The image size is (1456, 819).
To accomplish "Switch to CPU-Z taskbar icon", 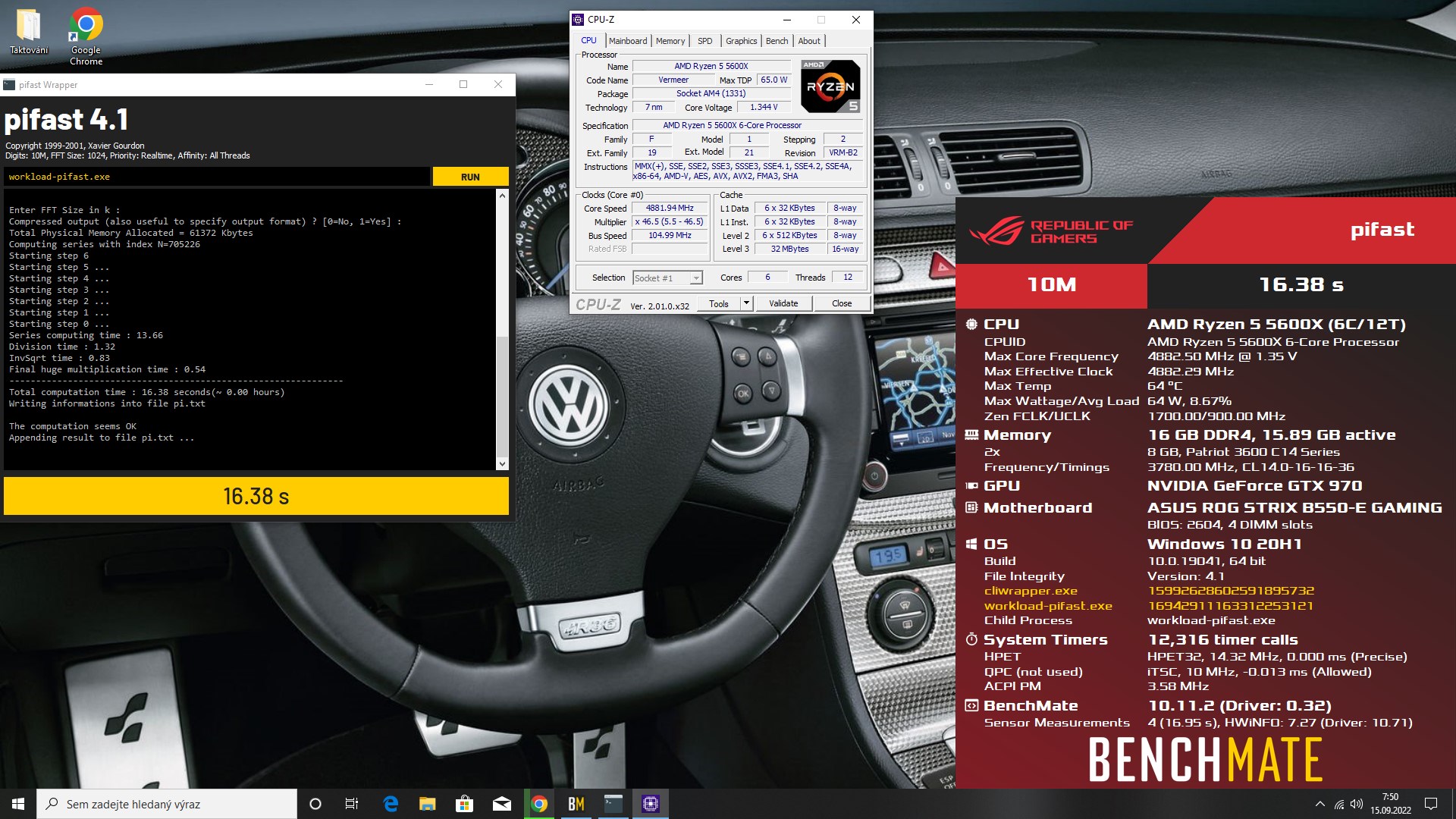I will [x=651, y=804].
